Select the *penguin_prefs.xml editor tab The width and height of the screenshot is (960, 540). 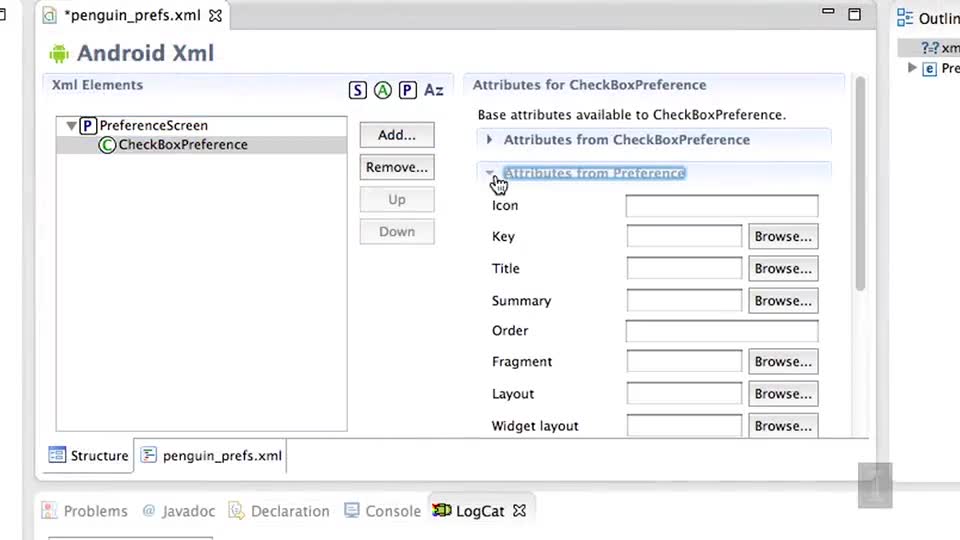pos(132,15)
